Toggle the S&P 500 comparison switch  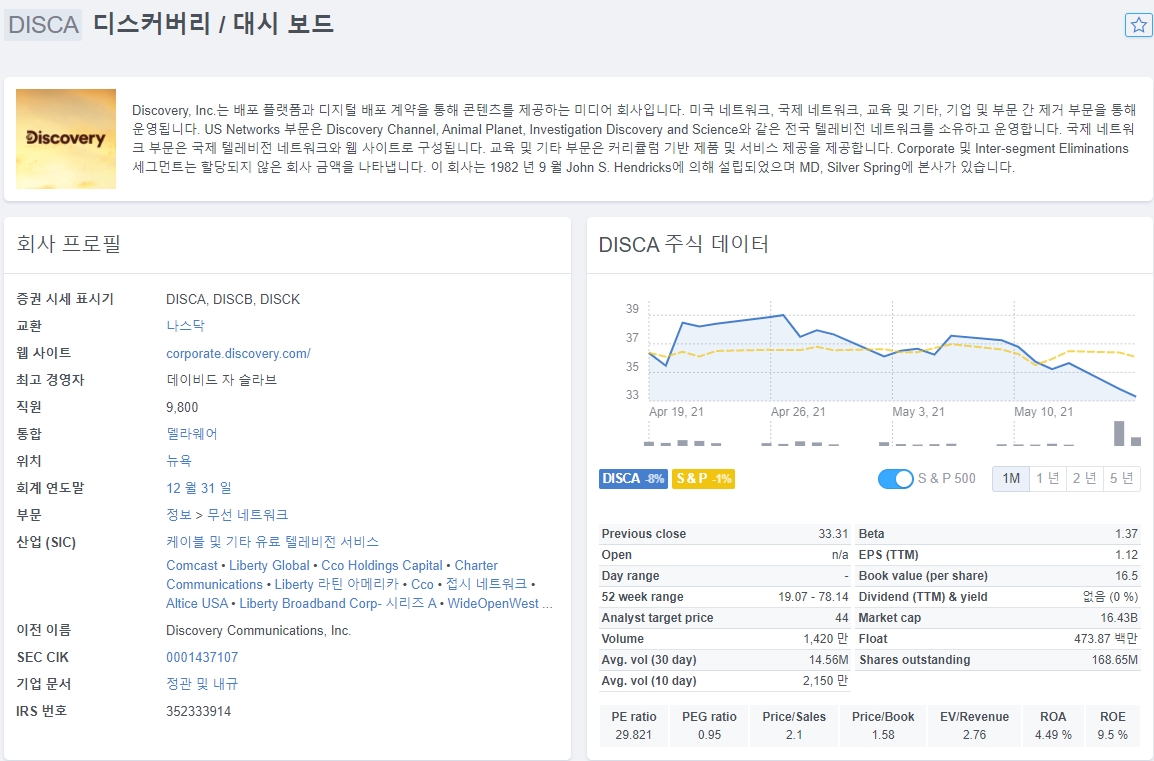(895, 478)
